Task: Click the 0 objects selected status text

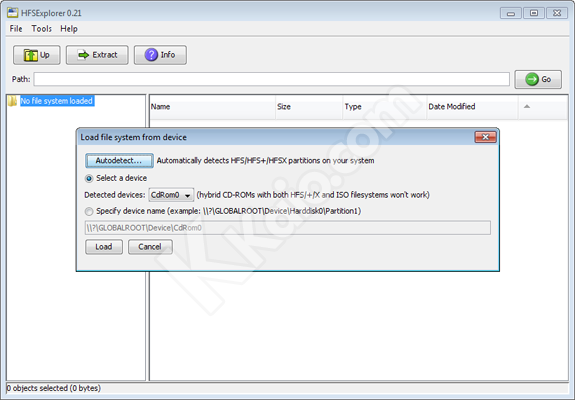Action: tap(54, 388)
